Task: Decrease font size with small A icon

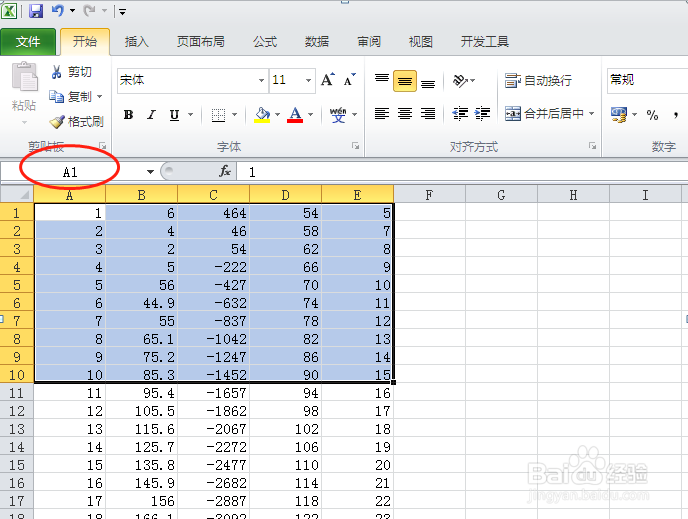Action: pyautogui.click(x=350, y=80)
